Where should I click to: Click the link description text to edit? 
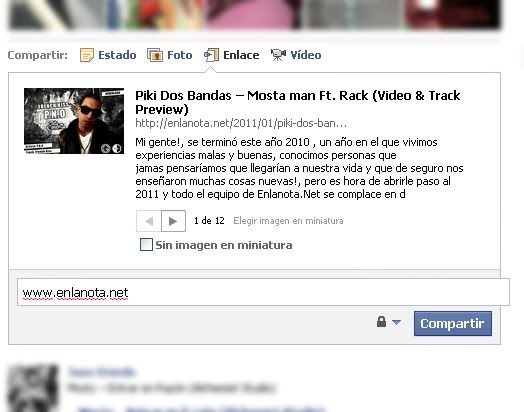point(299,168)
